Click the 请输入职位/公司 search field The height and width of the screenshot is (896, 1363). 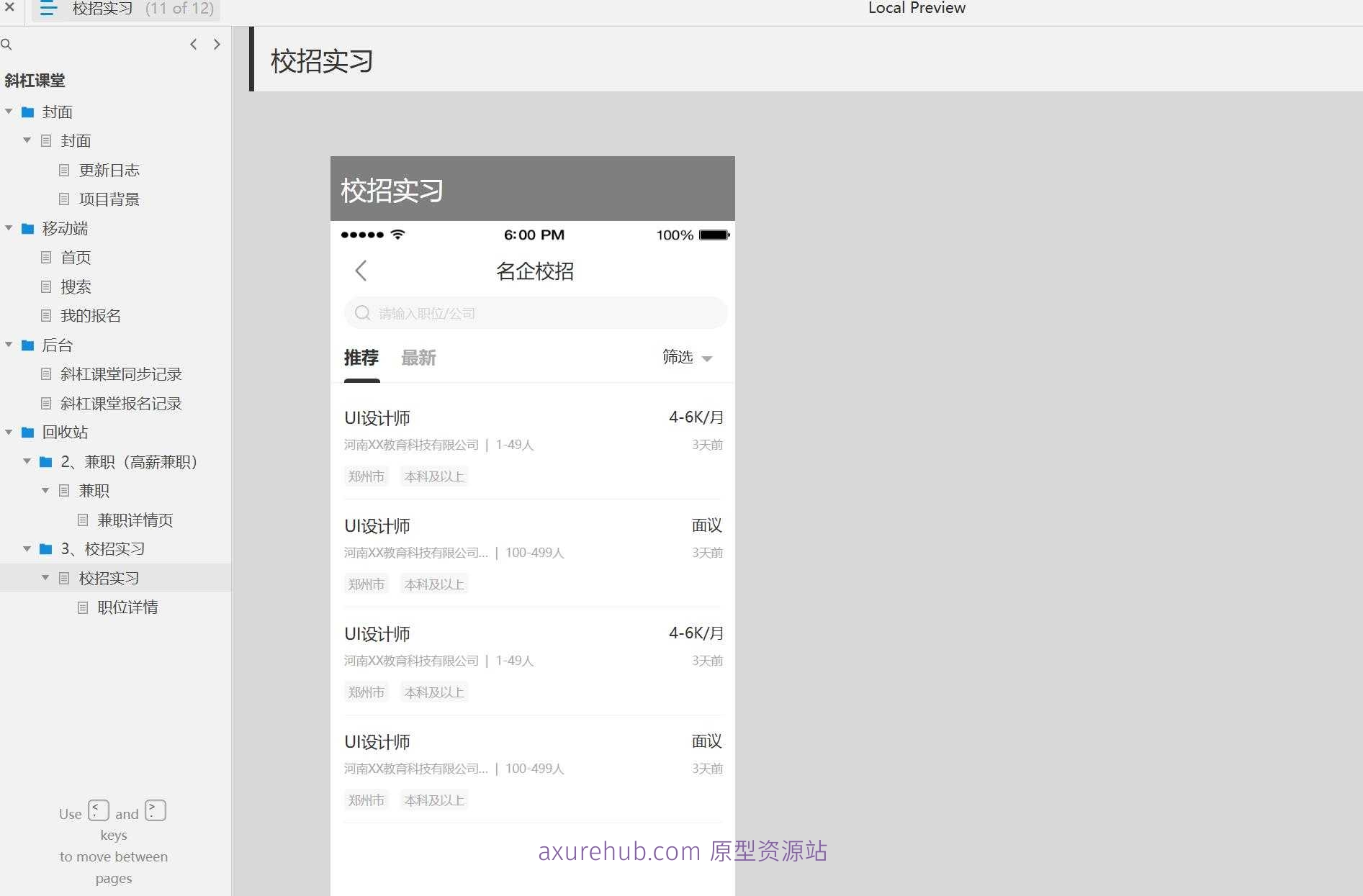pyautogui.click(x=536, y=313)
